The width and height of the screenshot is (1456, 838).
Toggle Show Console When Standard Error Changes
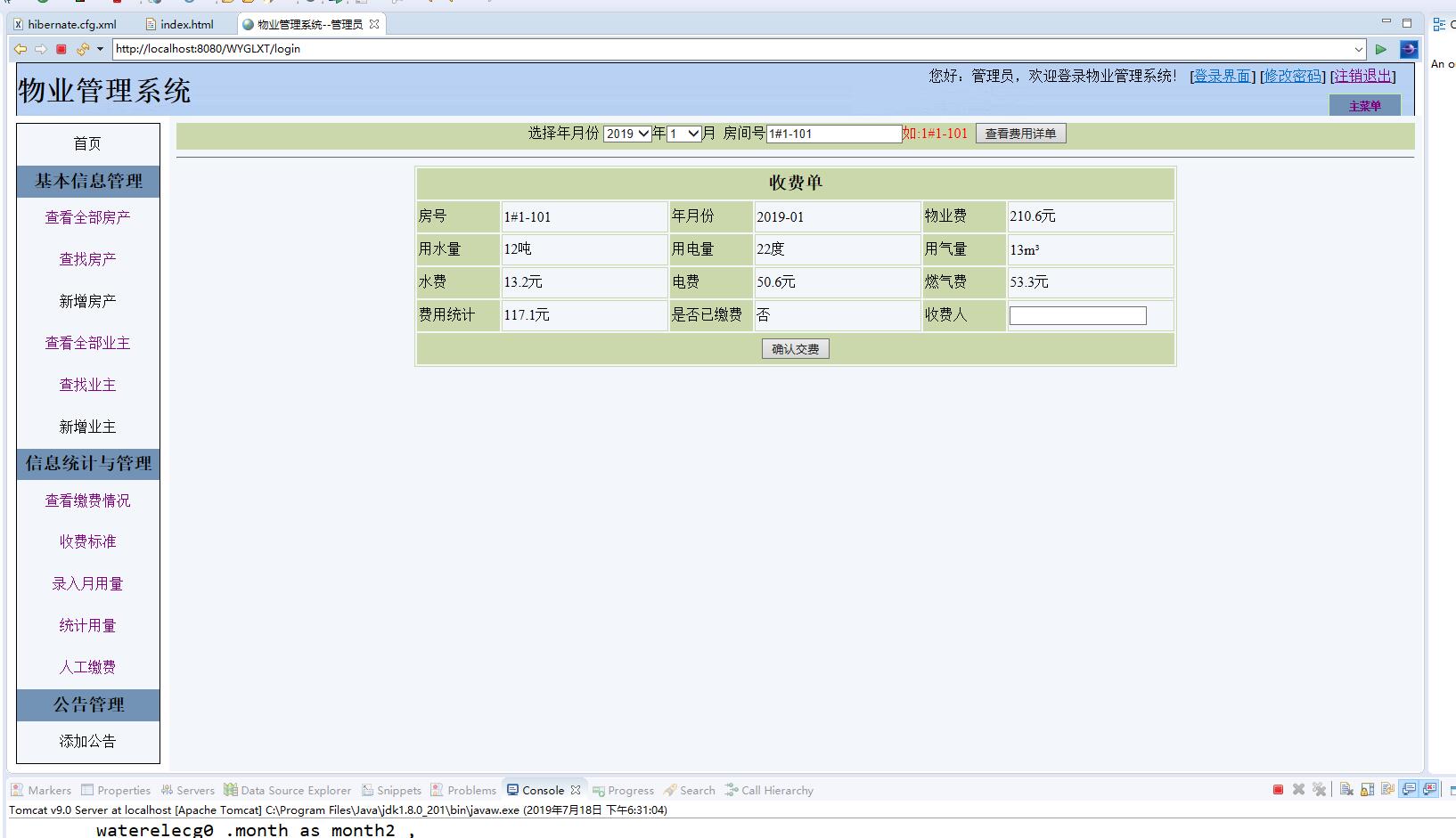click(1430, 790)
